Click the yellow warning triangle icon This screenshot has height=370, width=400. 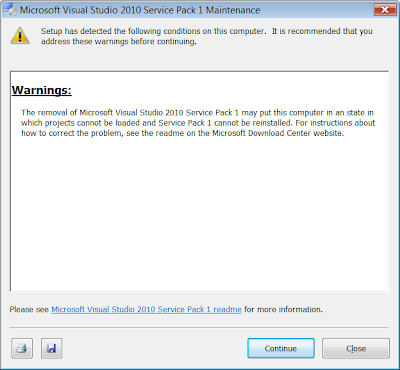click(x=20, y=35)
